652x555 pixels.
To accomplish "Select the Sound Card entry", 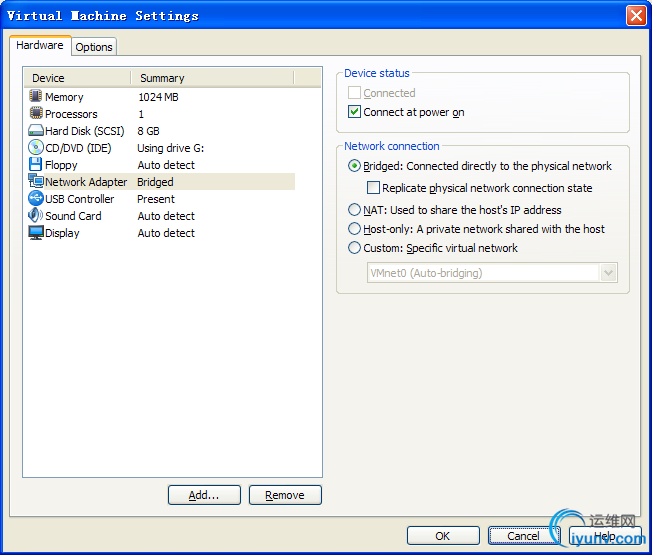I will coord(73,216).
